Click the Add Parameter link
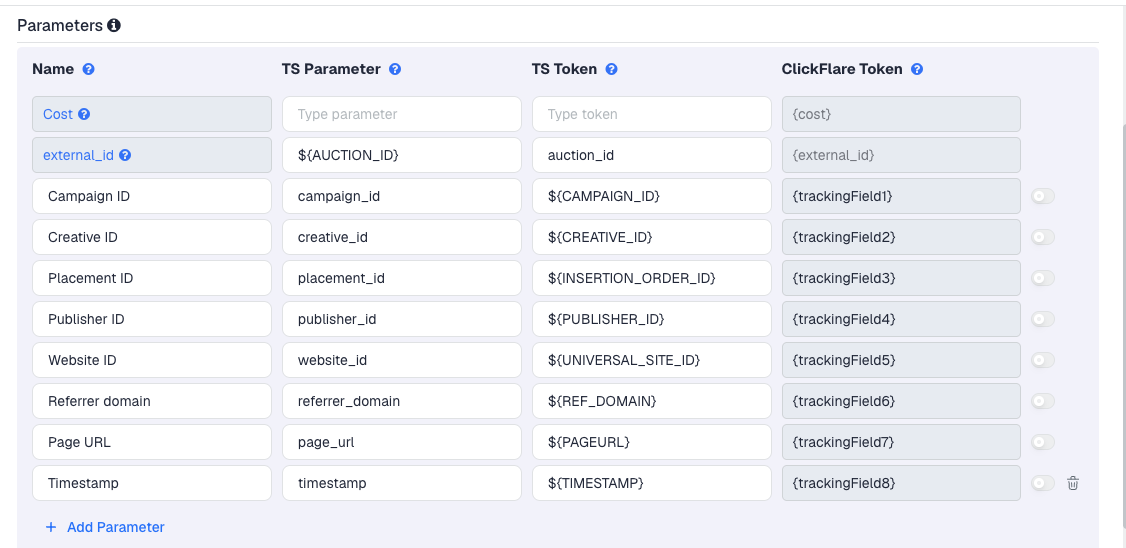Screen dimensions: 1126x548 pyautogui.click(x=105, y=527)
